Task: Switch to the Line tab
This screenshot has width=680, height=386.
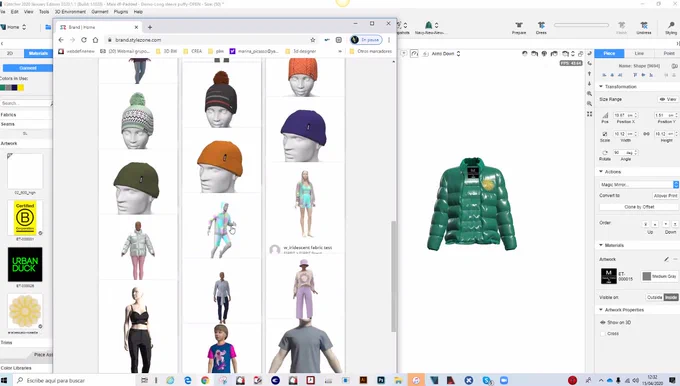Action: point(639,53)
